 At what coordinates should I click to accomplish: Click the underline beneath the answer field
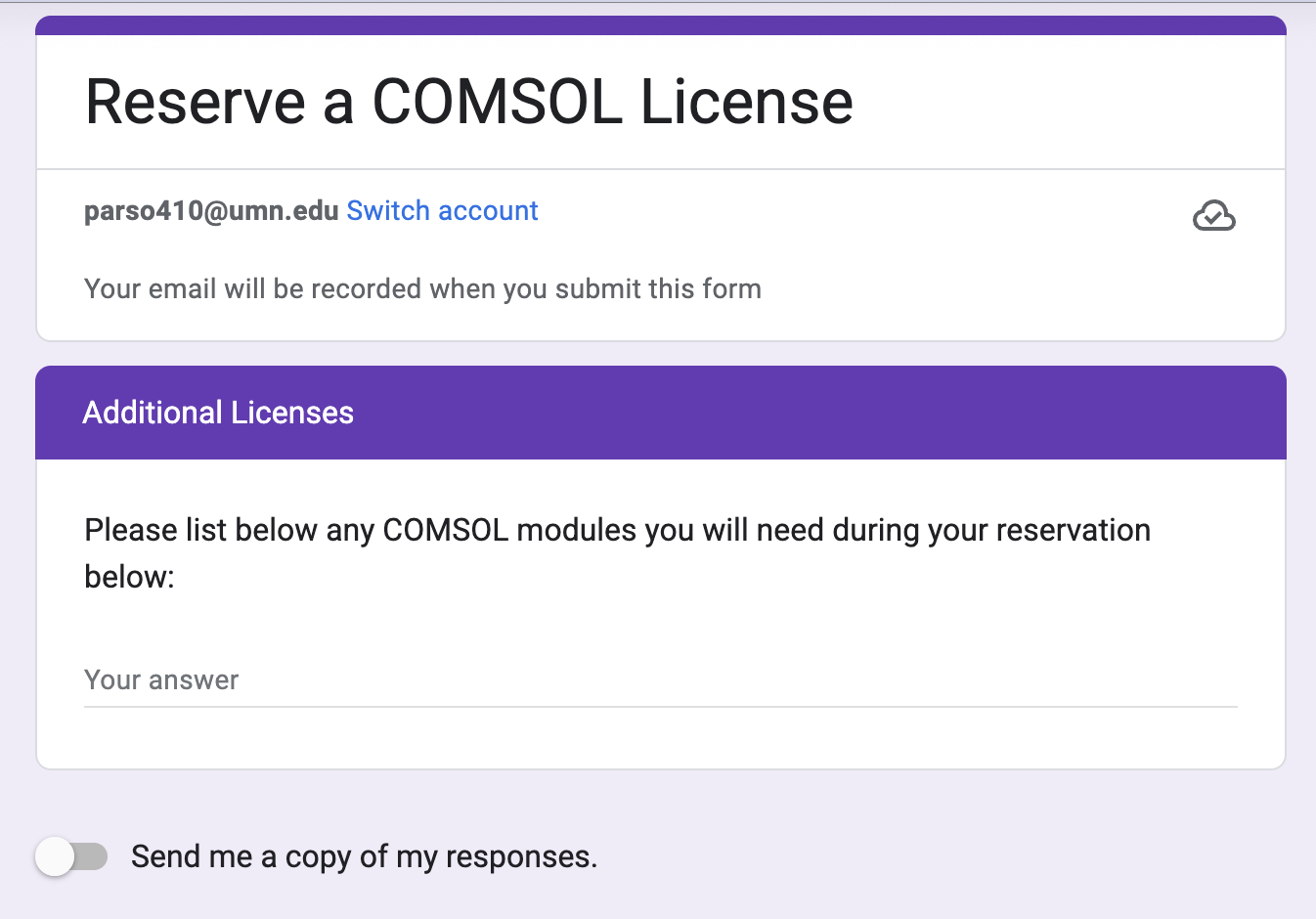point(660,706)
